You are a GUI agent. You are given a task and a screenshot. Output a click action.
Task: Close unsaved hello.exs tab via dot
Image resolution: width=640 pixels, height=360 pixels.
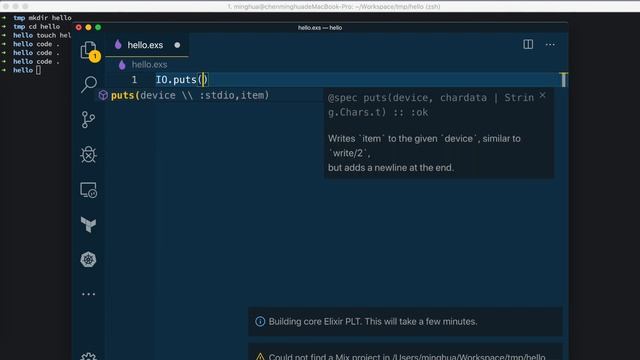[x=177, y=45]
